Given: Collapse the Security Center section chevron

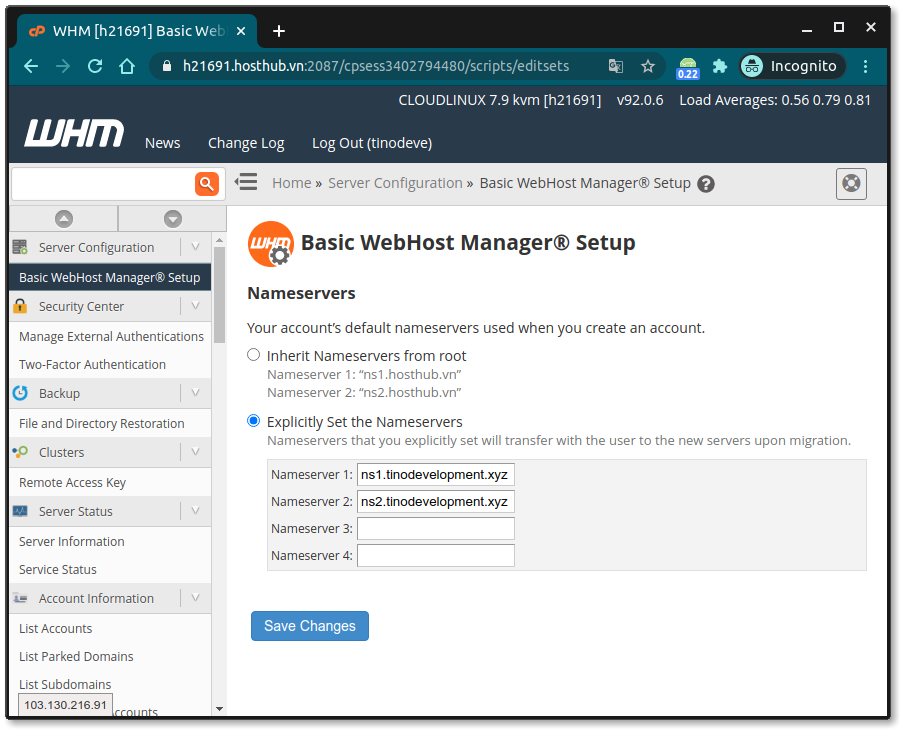Looking at the screenshot, I should tap(195, 305).
